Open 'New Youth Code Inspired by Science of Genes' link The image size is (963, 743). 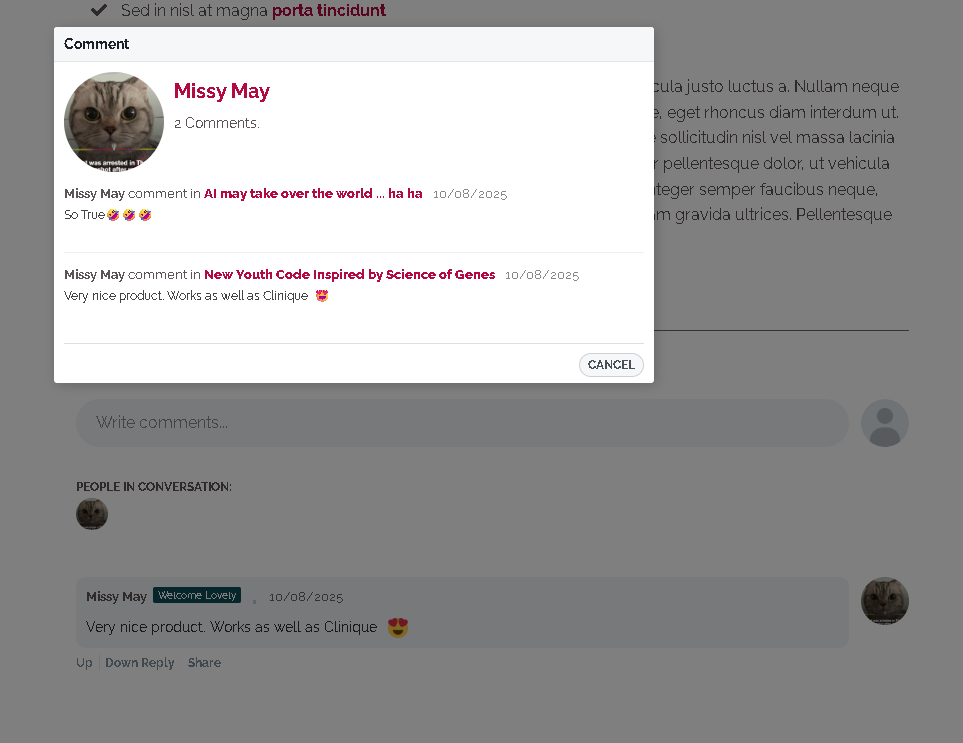click(349, 275)
